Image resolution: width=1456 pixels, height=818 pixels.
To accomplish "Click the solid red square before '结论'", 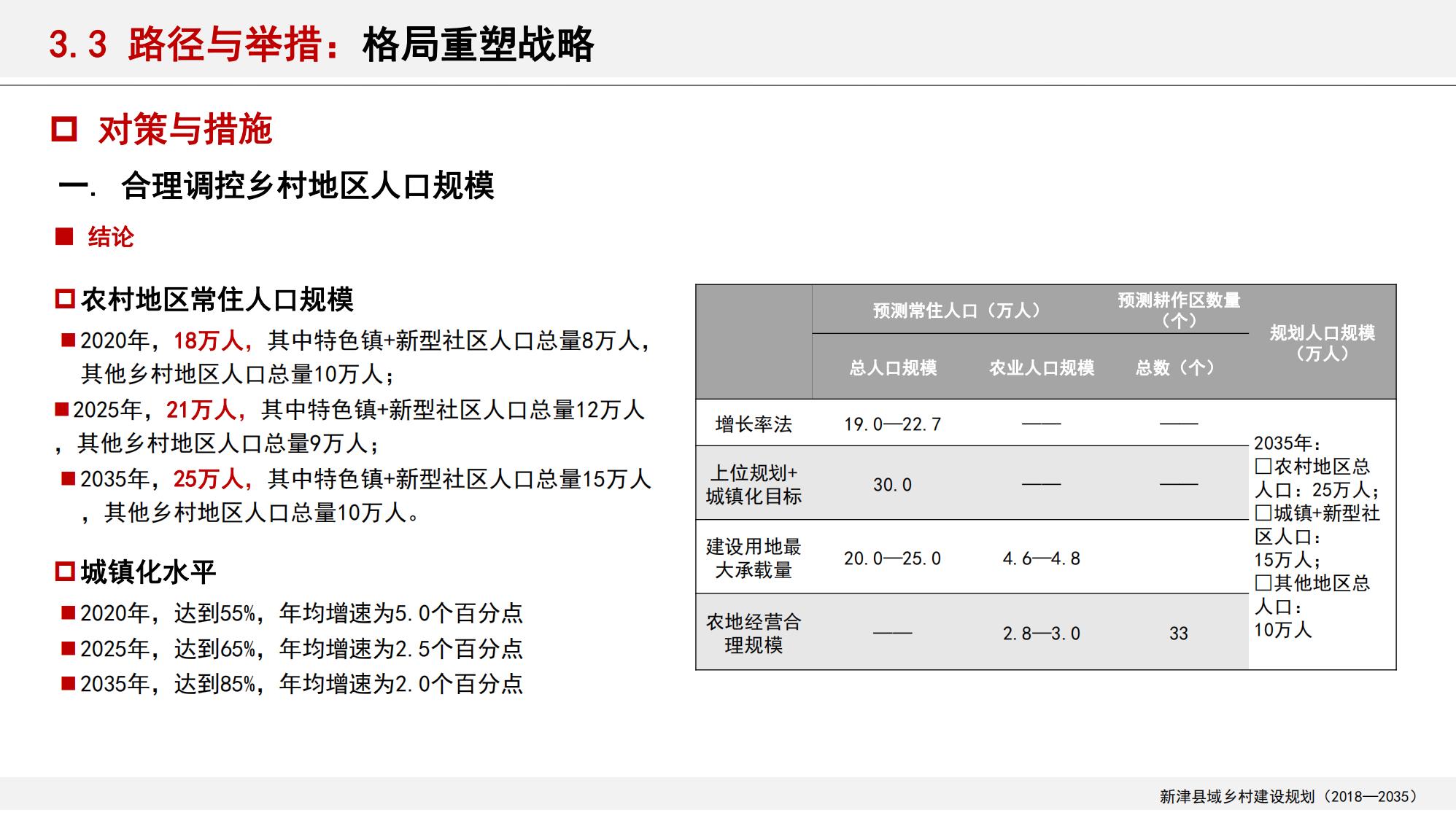I will click(x=64, y=236).
